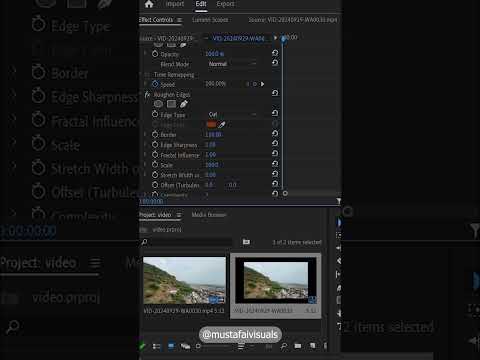Open the Media Browser tab
The image size is (480, 360).
[x=209, y=215]
